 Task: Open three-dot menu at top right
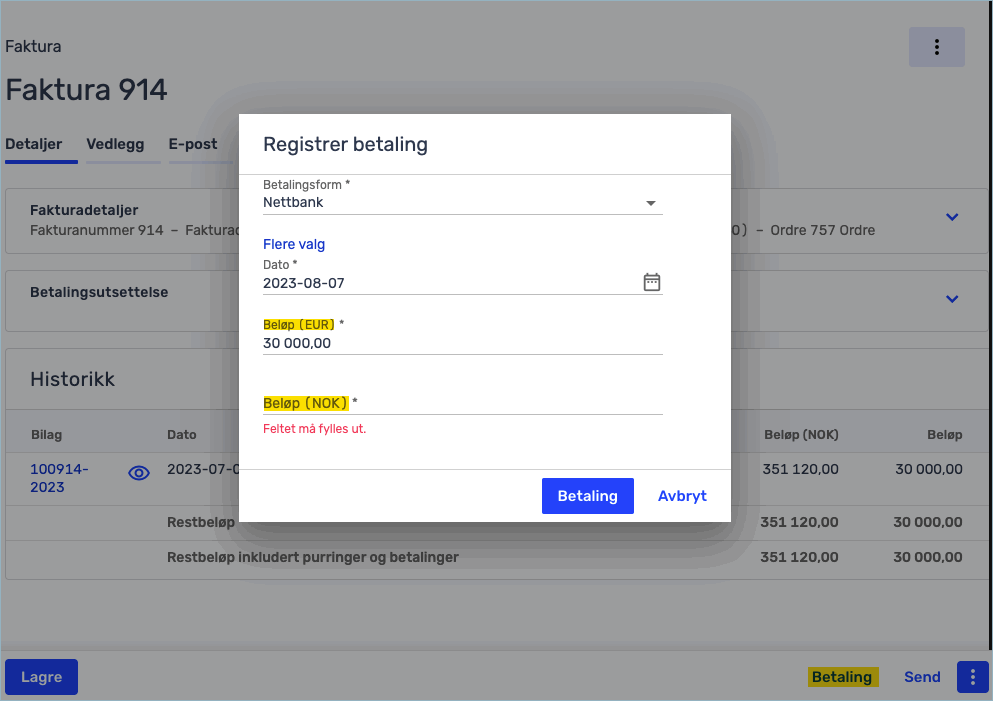pyautogui.click(x=937, y=47)
